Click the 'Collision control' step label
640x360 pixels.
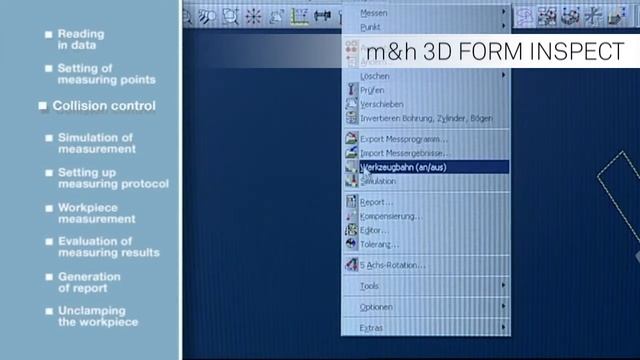pos(104,106)
